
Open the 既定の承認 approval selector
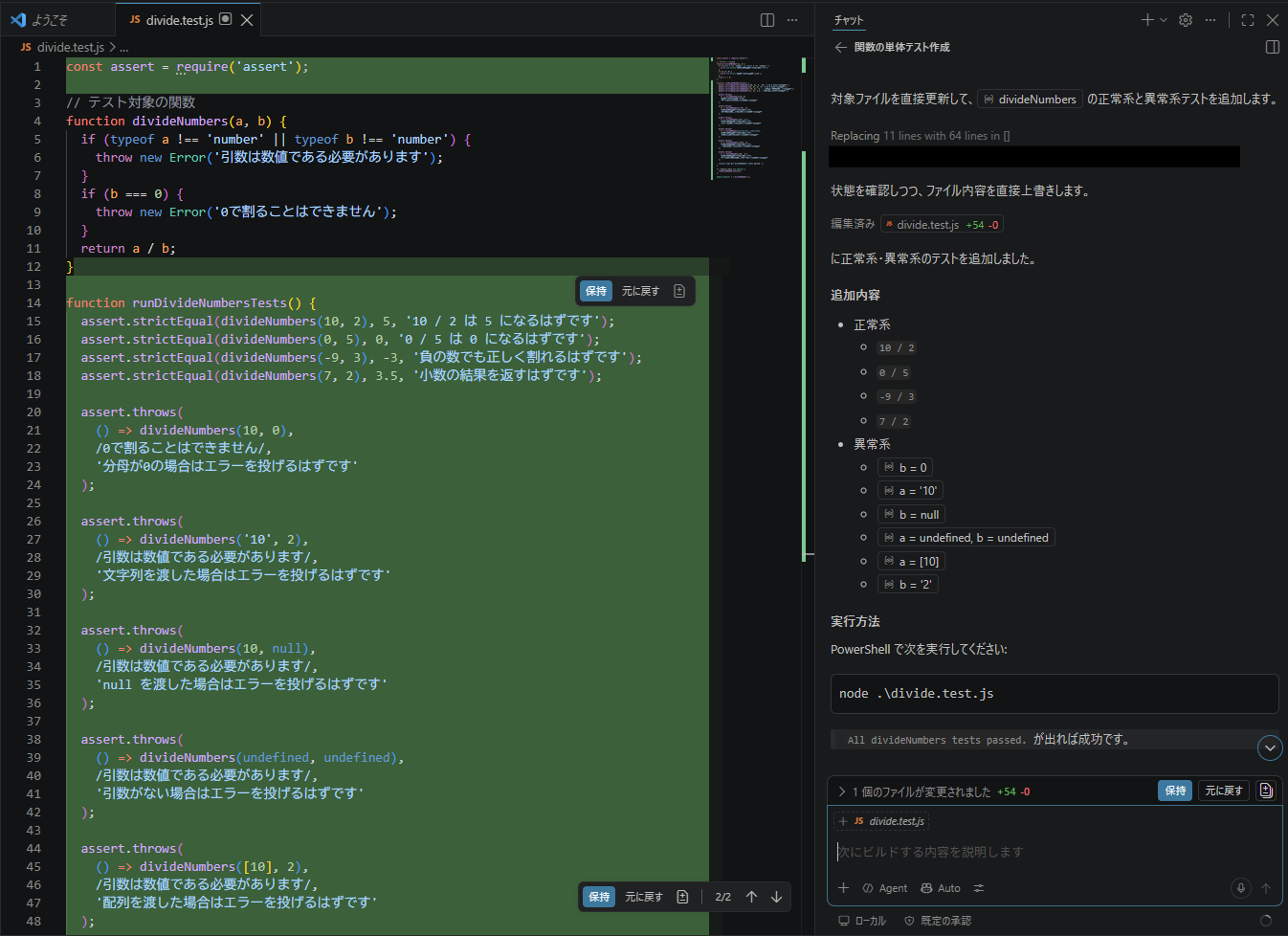tap(938, 921)
